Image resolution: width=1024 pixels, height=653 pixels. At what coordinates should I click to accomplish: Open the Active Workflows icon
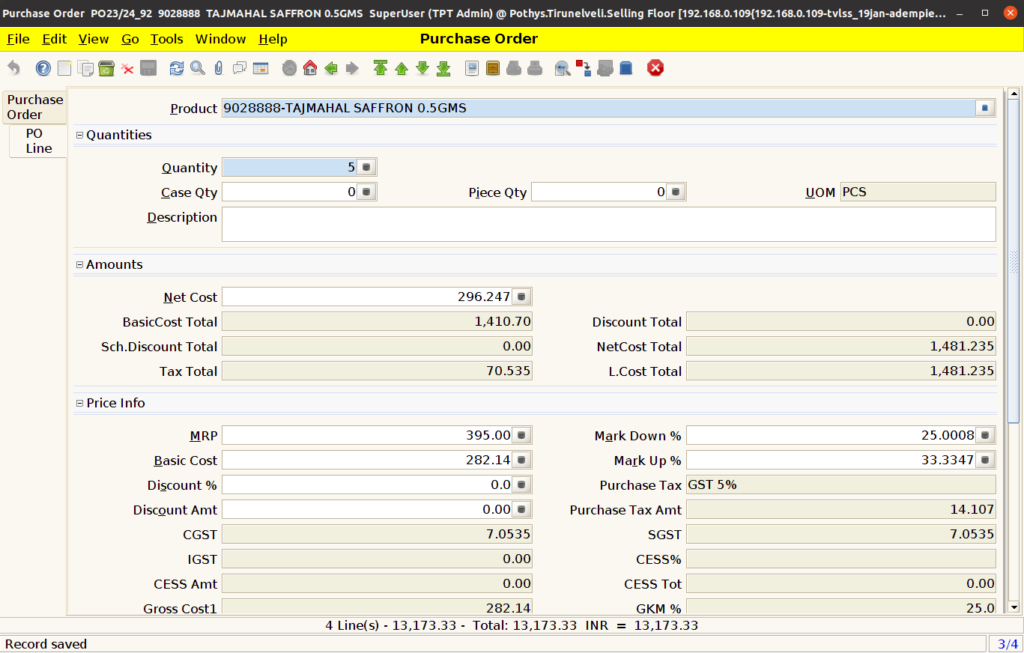pyautogui.click(x=583, y=68)
